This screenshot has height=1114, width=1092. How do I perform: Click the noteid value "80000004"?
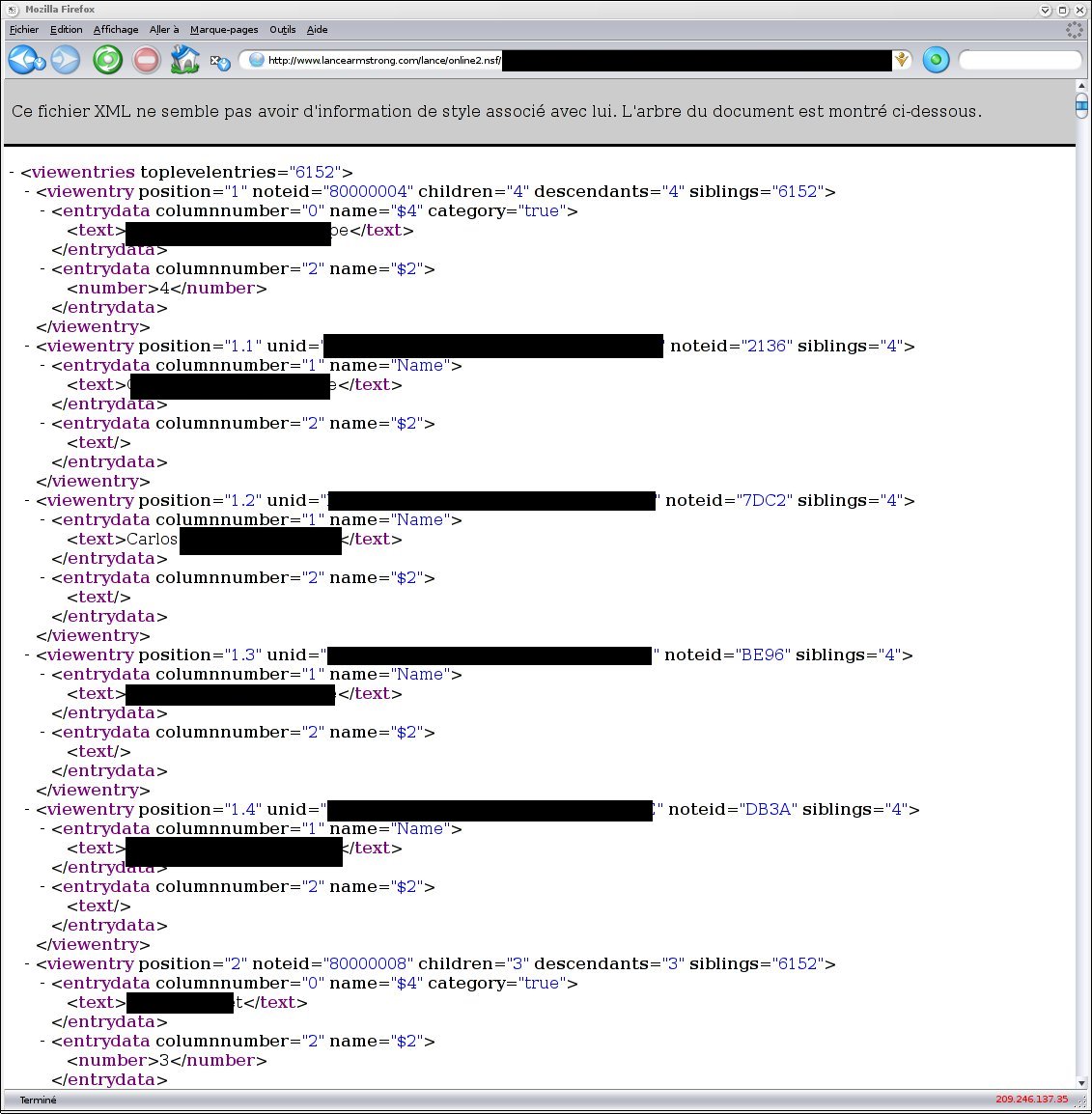(368, 192)
